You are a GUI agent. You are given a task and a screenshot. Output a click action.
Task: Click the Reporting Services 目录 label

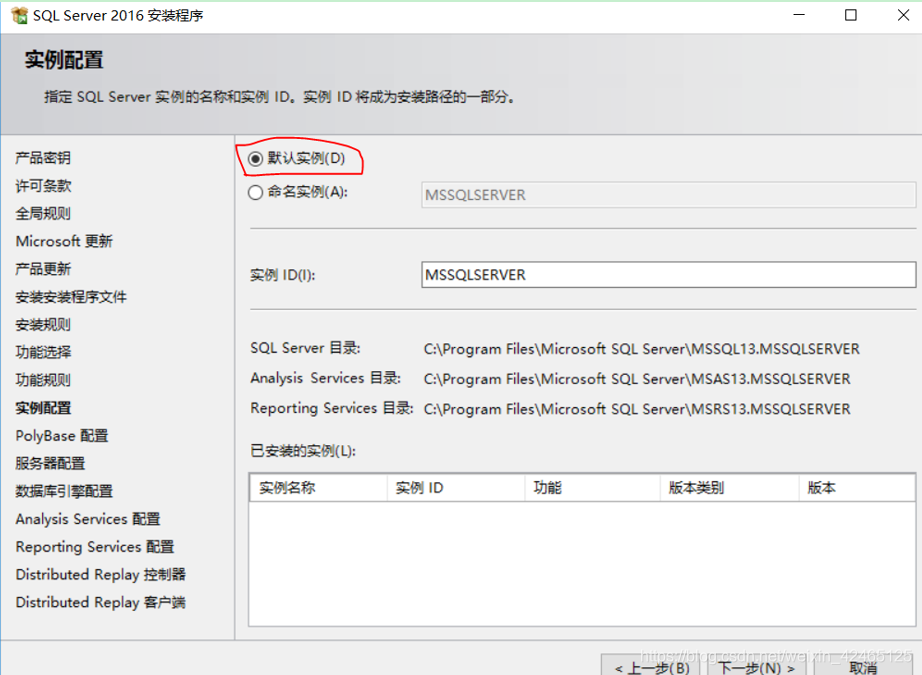tap(332, 408)
